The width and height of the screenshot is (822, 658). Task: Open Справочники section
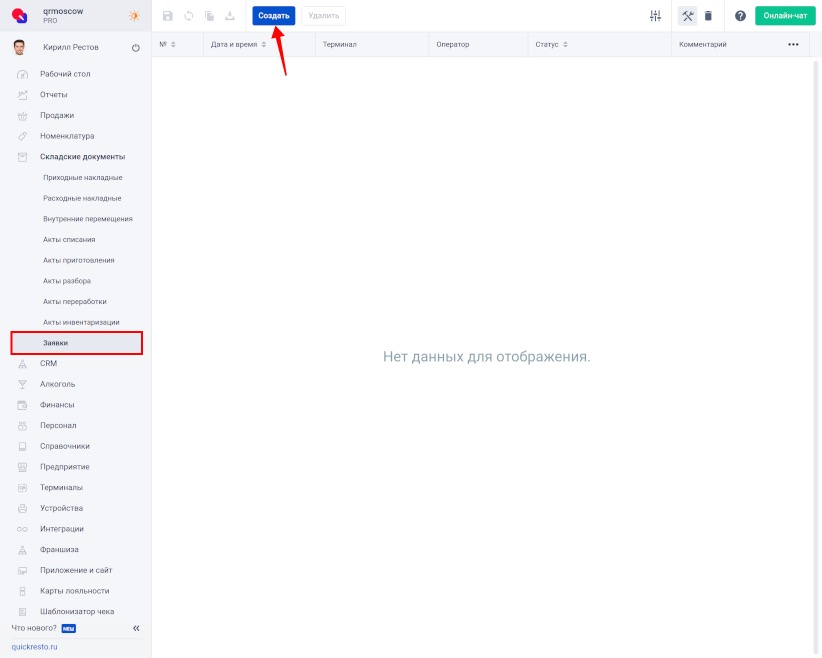(x=65, y=446)
